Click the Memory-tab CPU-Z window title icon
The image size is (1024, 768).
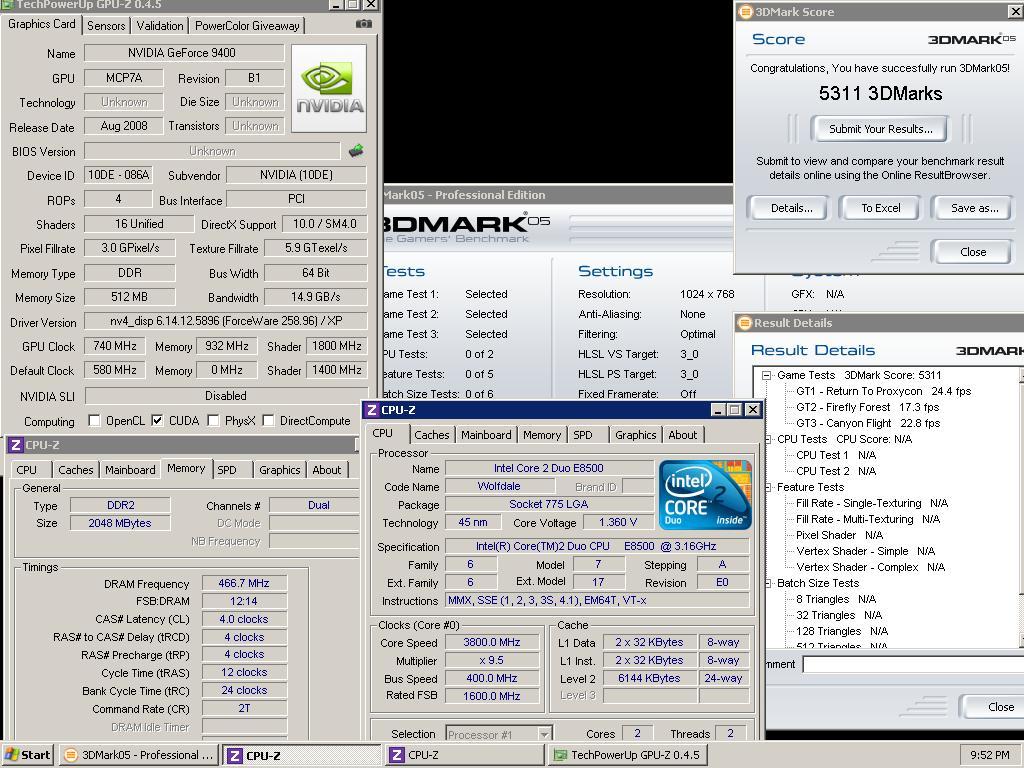pos(16,445)
